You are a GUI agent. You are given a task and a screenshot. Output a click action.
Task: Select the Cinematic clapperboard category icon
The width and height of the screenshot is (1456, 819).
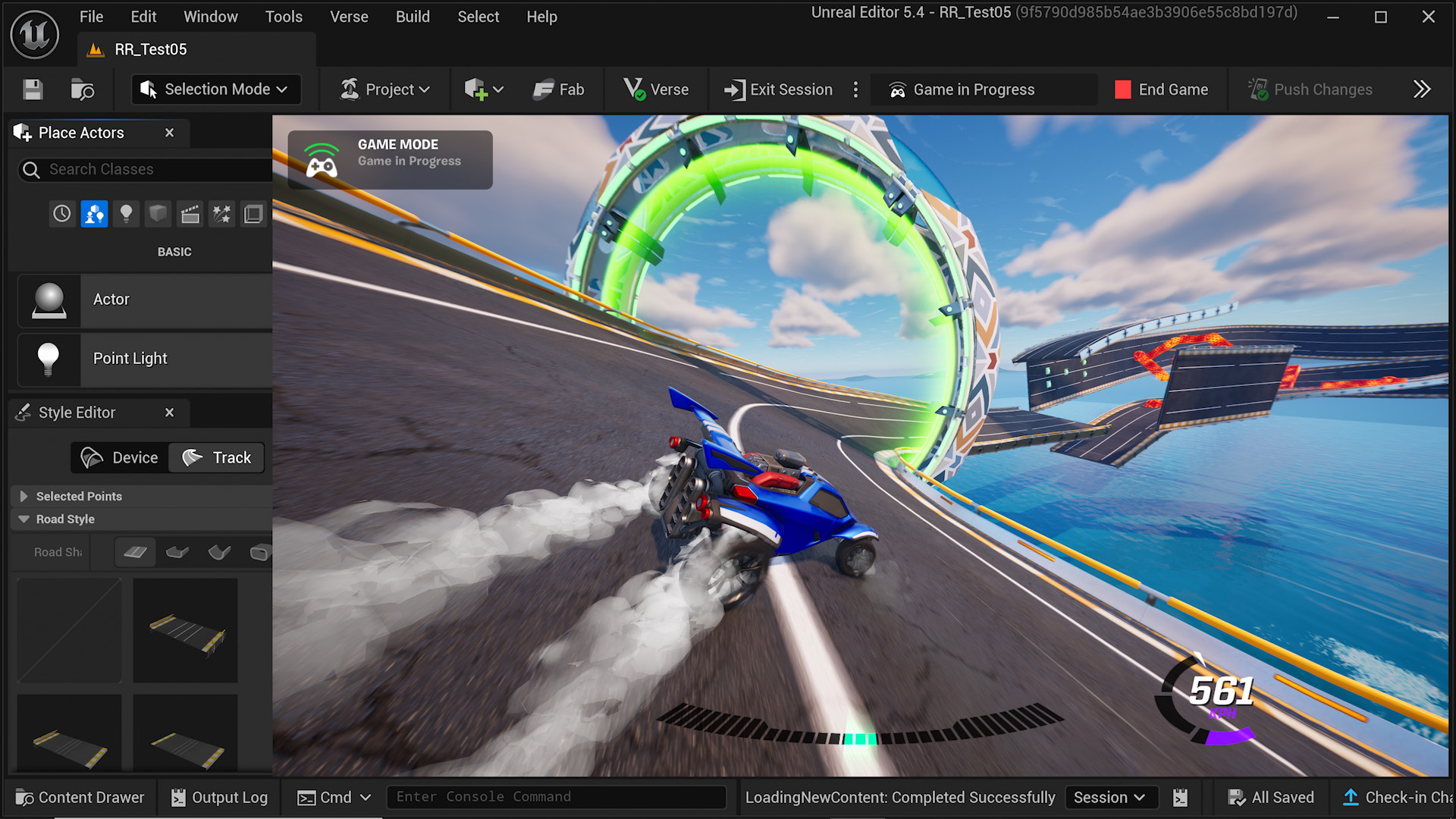[x=190, y=215]
